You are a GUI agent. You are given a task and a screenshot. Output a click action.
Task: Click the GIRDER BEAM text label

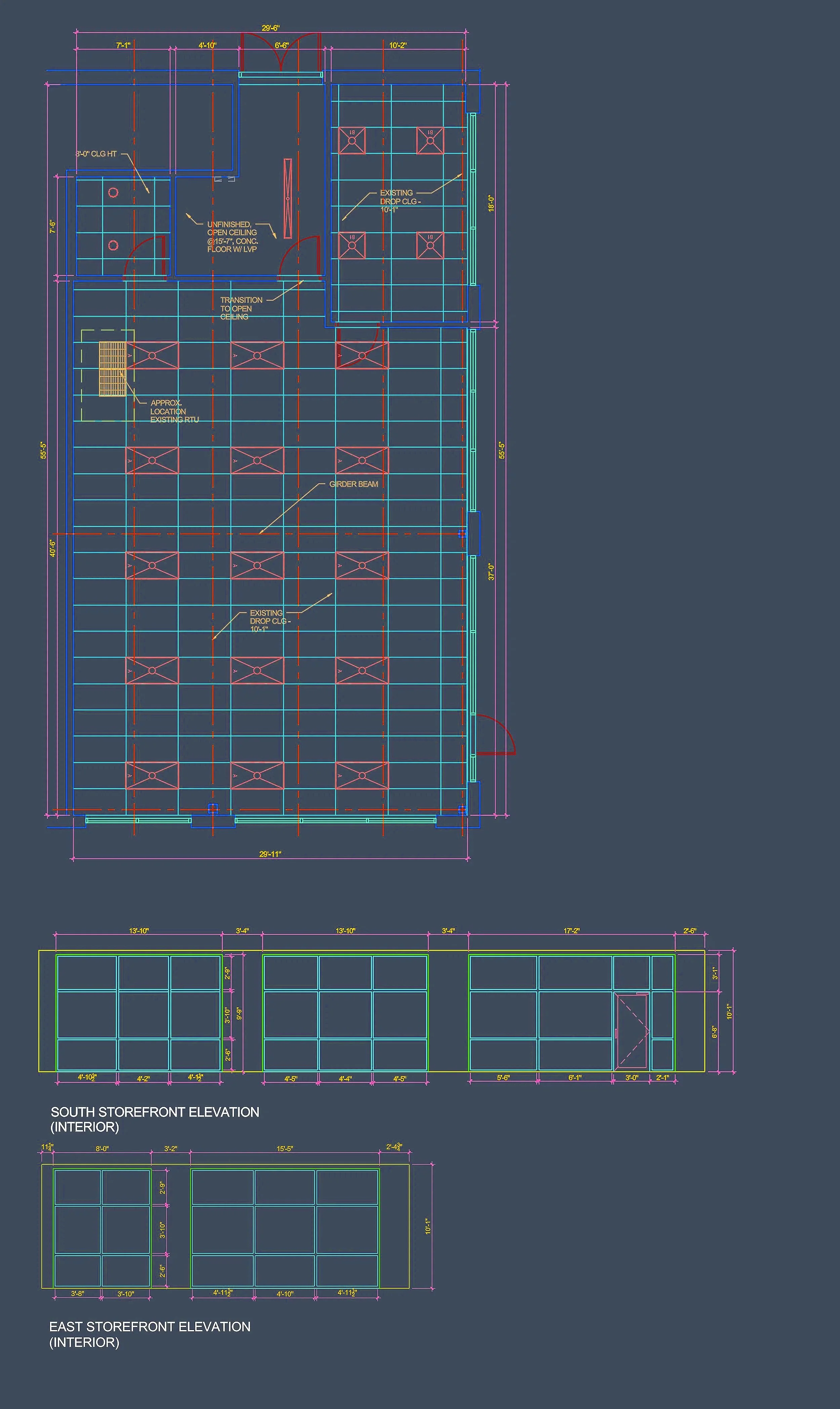point(353,484)
